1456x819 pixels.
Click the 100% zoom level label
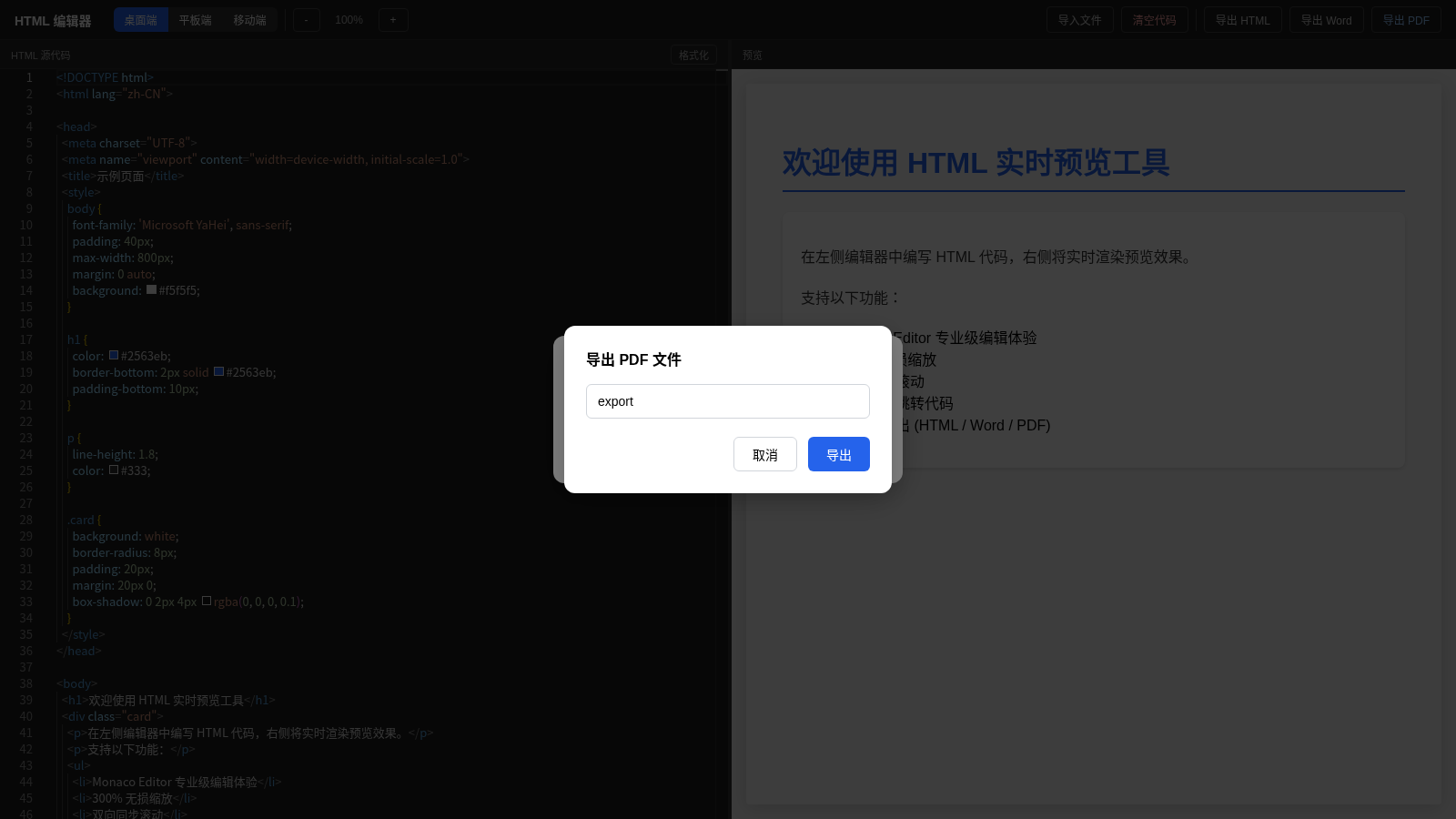click(349, 20)
